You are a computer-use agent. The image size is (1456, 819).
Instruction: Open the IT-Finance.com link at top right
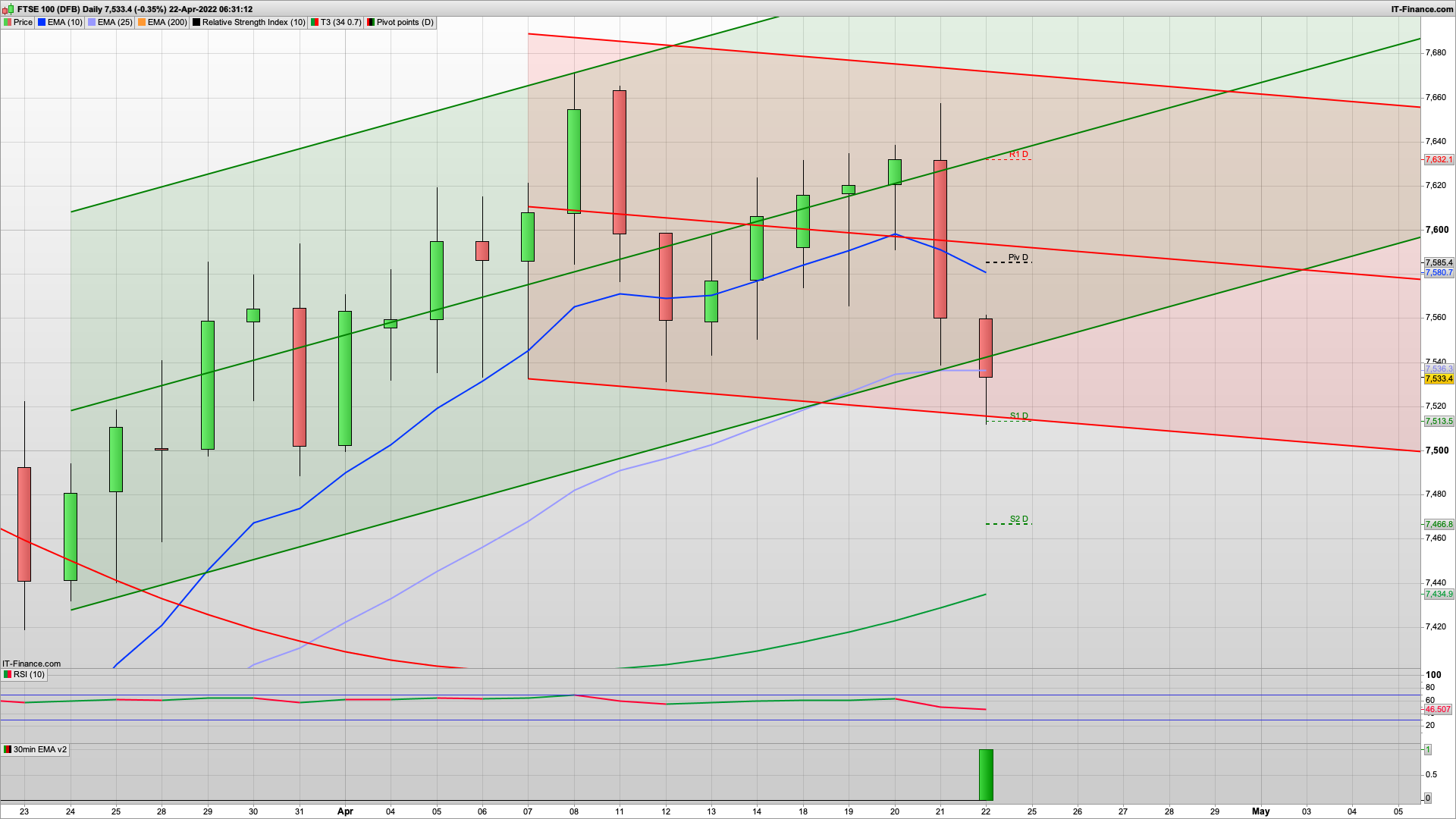[1421, 9]
